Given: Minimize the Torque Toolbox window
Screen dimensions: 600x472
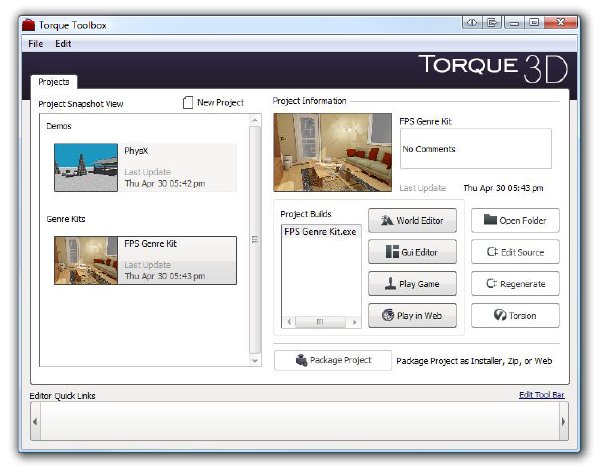Looking at the screenshot, I should tap(514, 23).
